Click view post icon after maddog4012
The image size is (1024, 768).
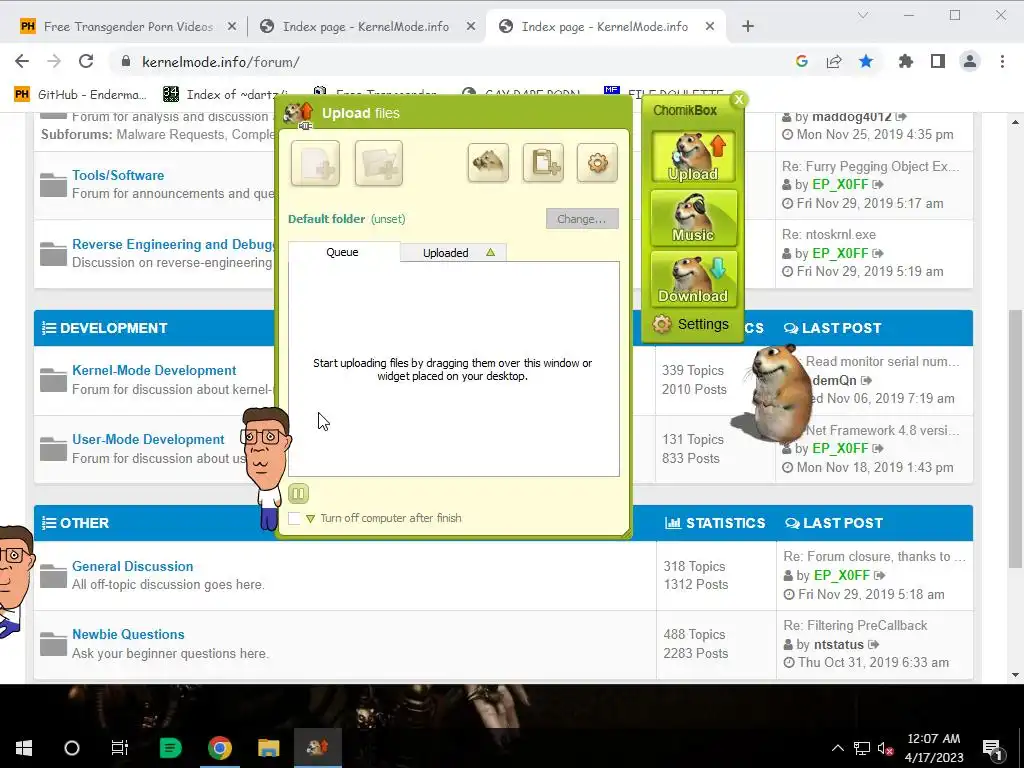coord(901,117)
